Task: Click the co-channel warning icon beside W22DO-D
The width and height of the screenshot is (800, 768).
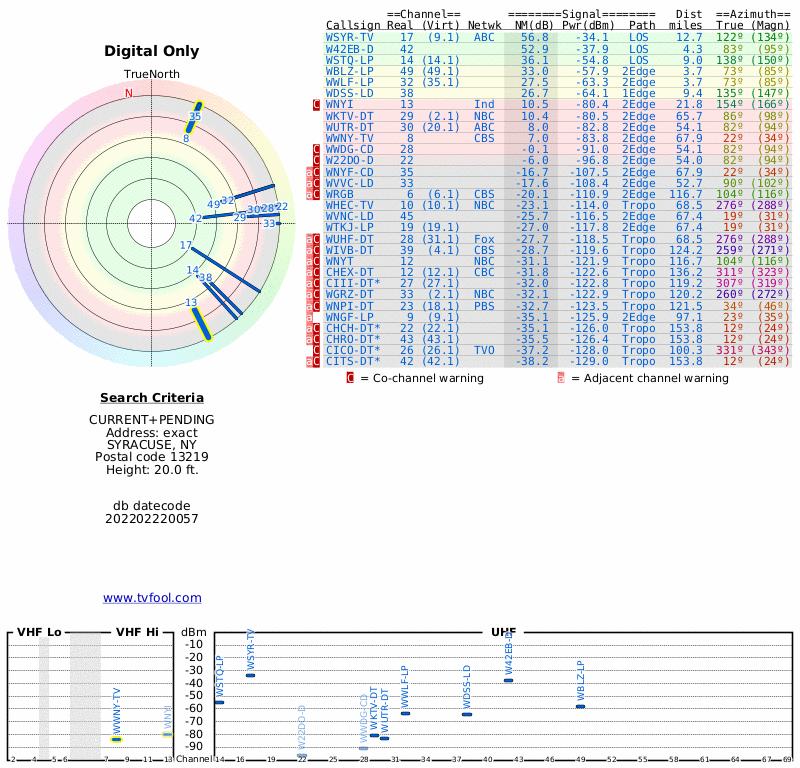Action: [317, 160]
